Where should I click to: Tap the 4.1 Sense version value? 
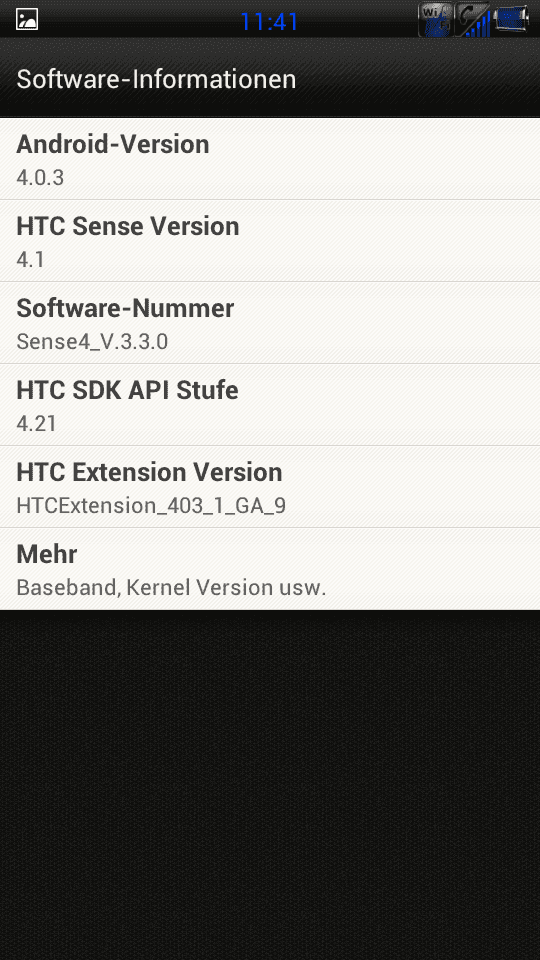(31, 260)
